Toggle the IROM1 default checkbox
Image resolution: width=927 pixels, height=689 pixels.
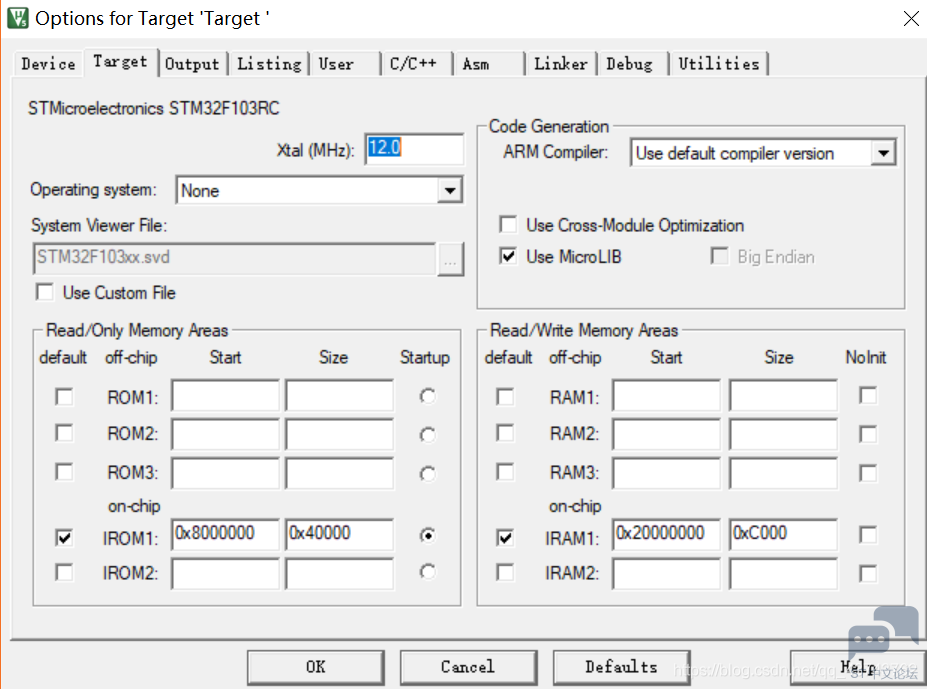(64, 538)
